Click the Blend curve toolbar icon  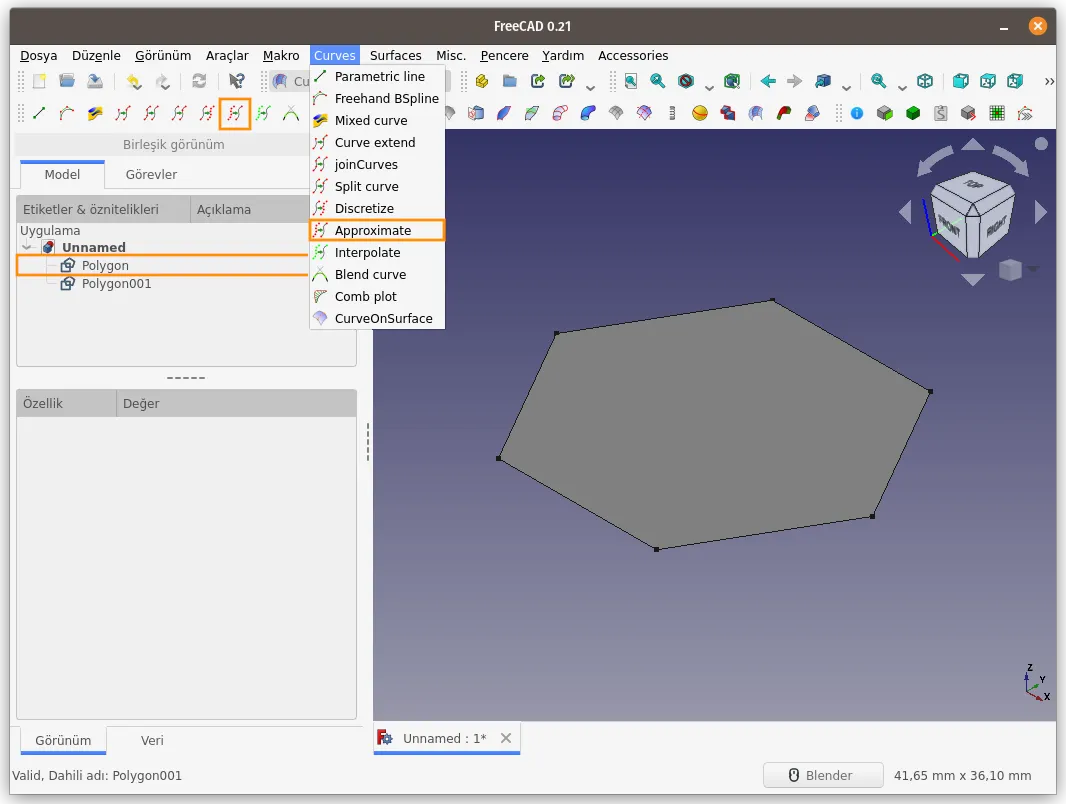tap(291, 113)
